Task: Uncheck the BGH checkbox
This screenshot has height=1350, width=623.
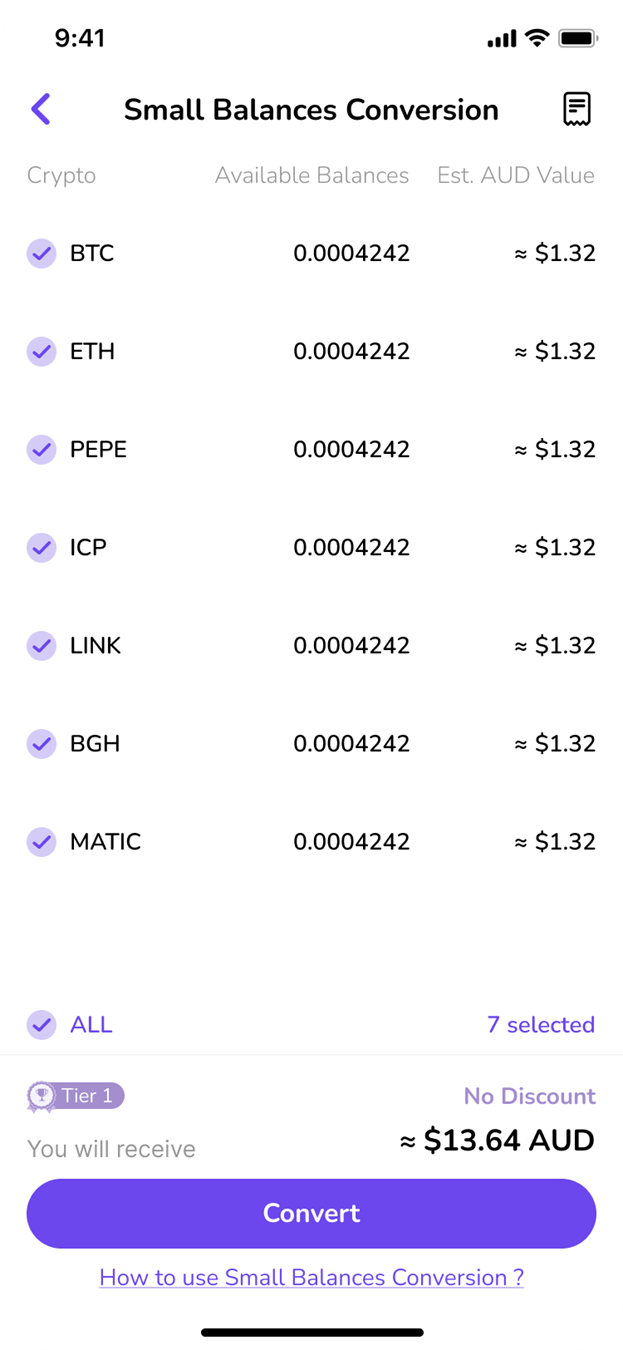Action: 41,744
